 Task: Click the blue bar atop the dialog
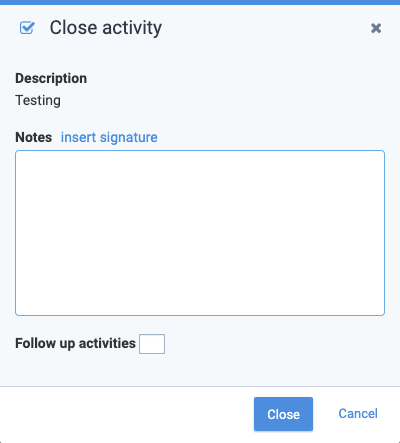[x=200, y=2]
